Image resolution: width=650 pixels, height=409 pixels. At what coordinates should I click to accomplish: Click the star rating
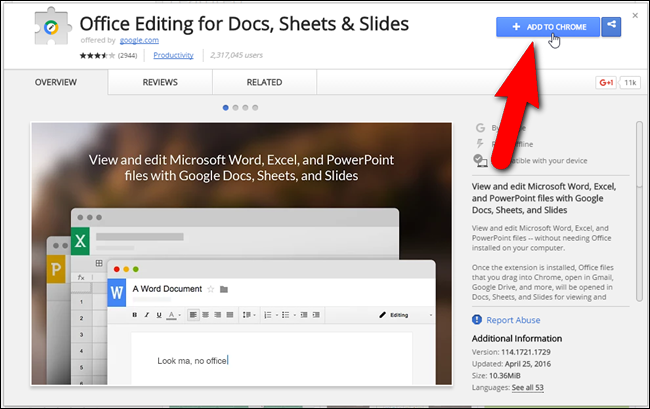click(97, 55)
